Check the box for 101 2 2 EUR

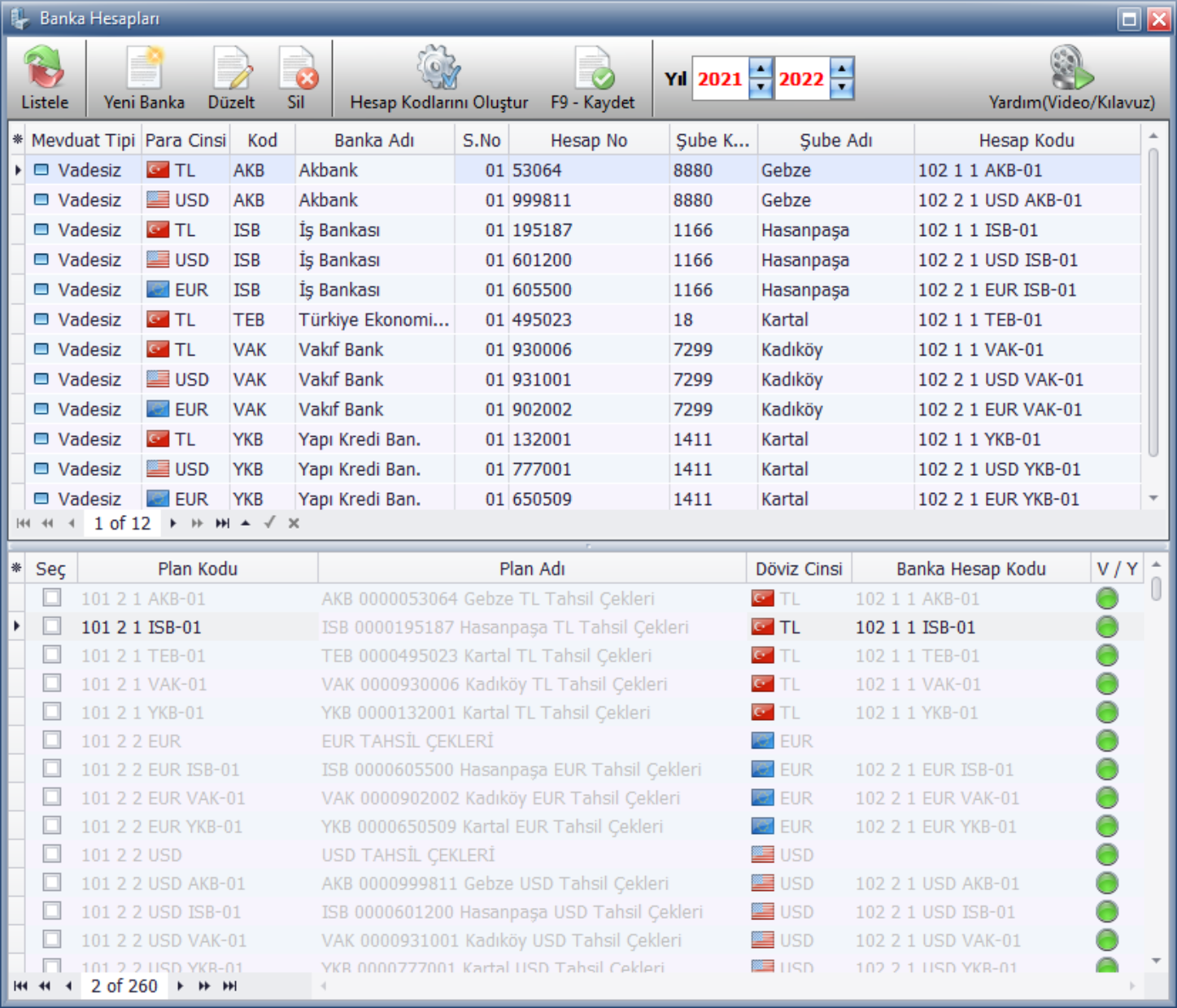coord(52,740)
